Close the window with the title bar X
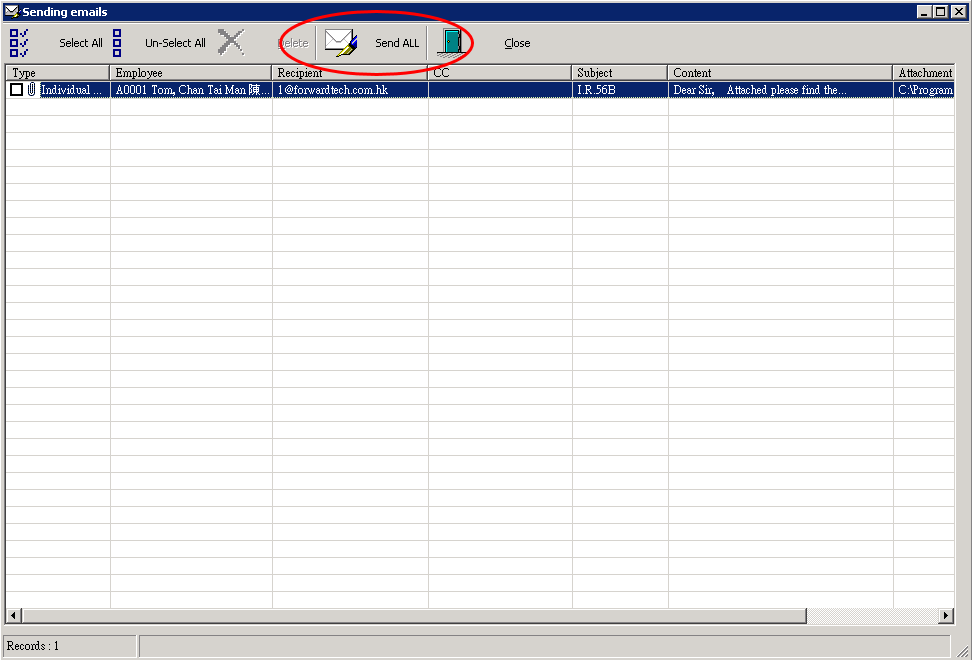 point(958,12)
